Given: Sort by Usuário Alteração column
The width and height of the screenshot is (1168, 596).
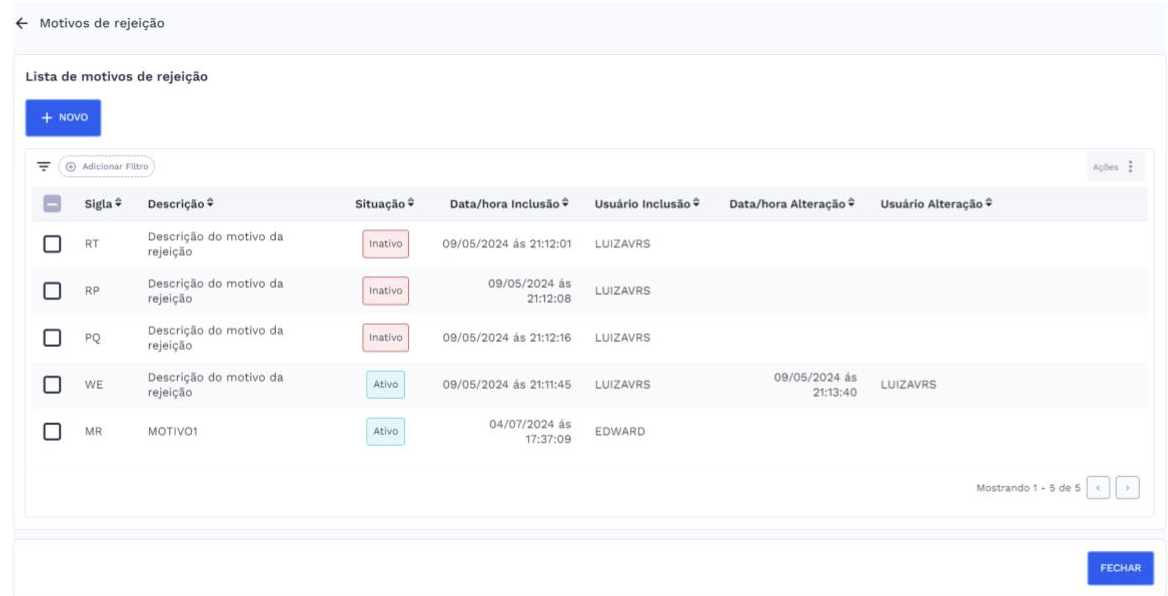Looking at the screenshot, I should (x=988, y=205).
